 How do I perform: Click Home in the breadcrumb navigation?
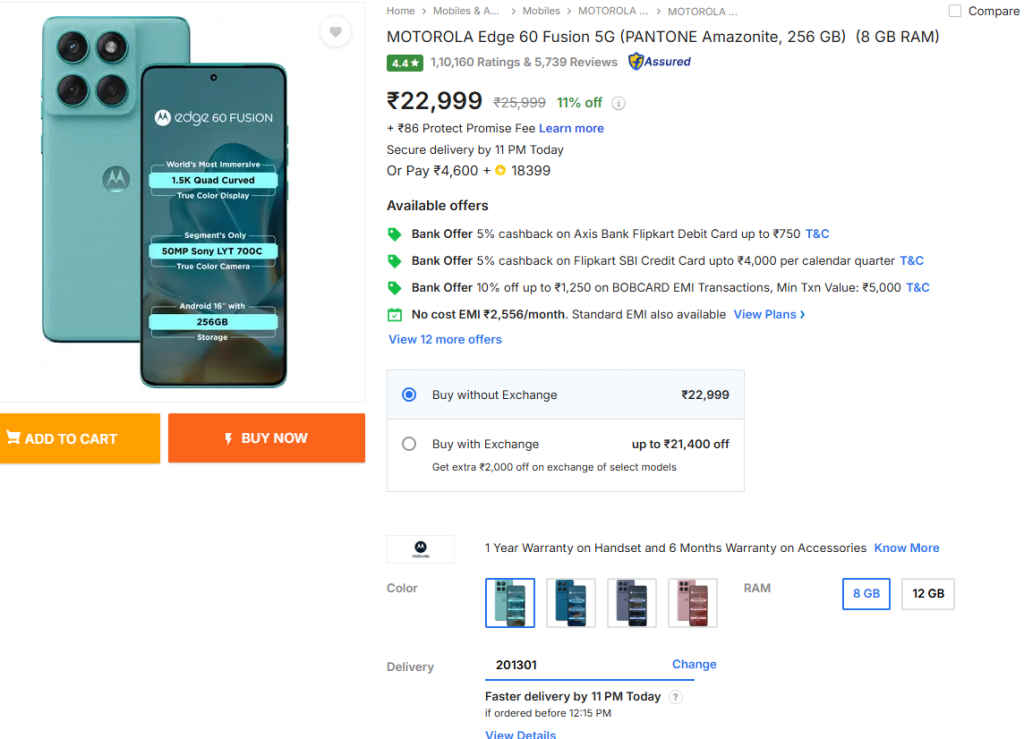click(x=400, y=11)
